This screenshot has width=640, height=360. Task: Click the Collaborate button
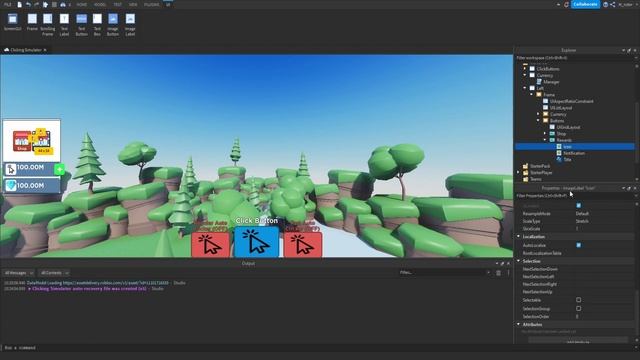(x=585, y=4)
